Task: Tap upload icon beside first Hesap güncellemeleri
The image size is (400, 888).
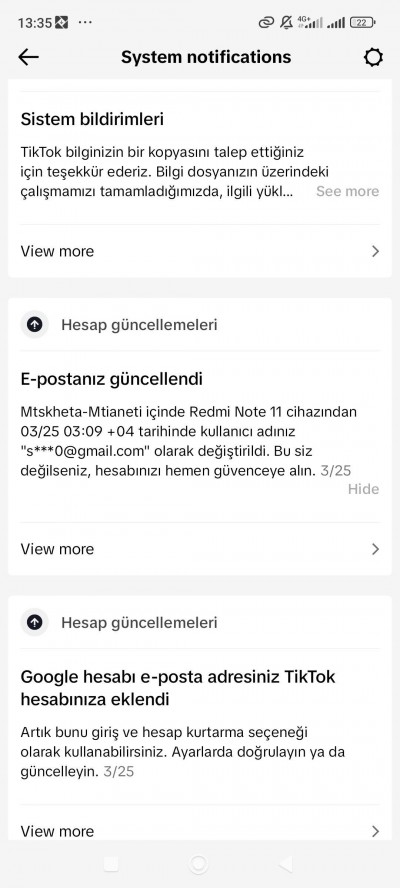Action: pos(35,325)
